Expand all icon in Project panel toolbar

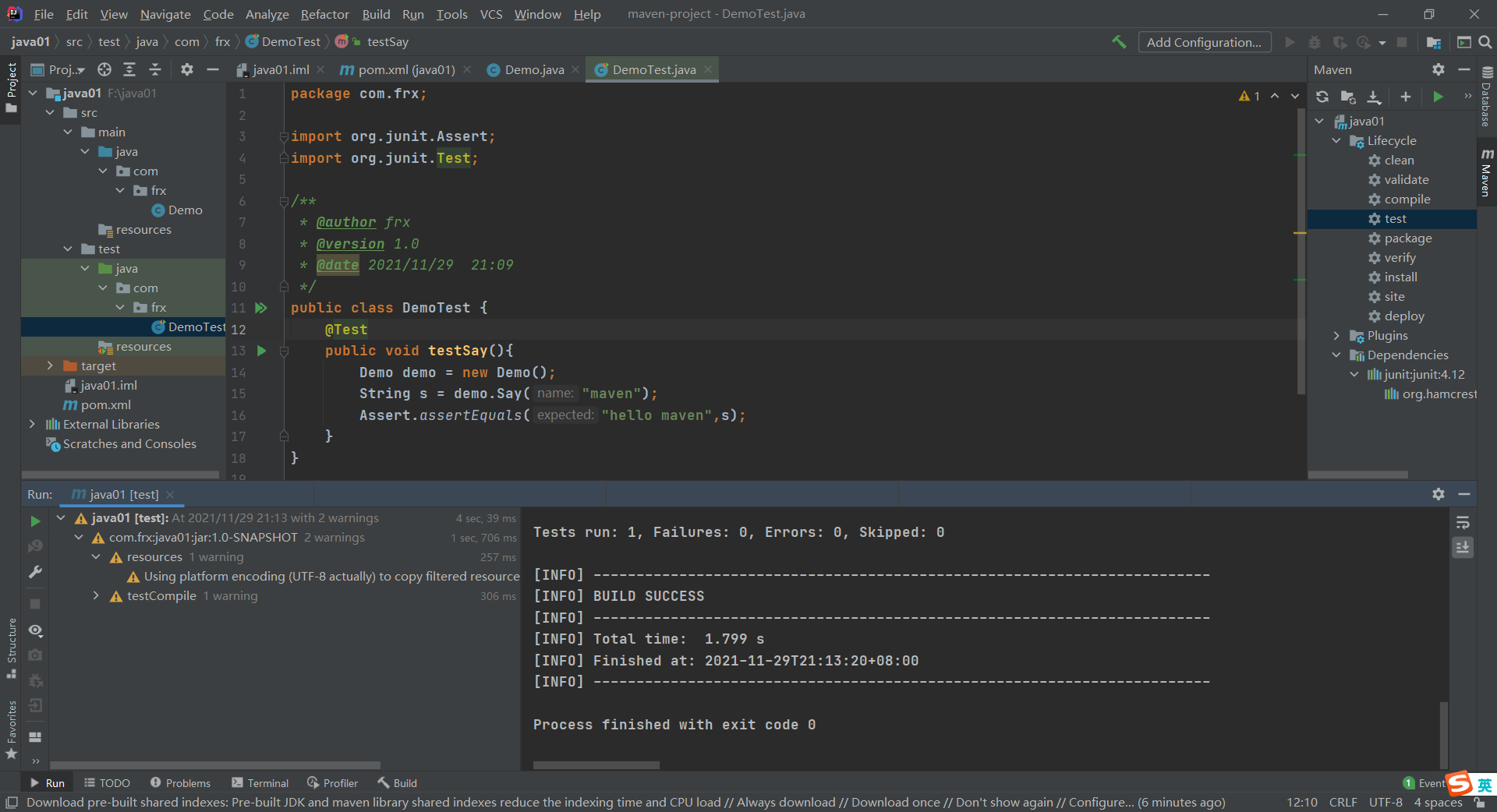pos(129,69)
